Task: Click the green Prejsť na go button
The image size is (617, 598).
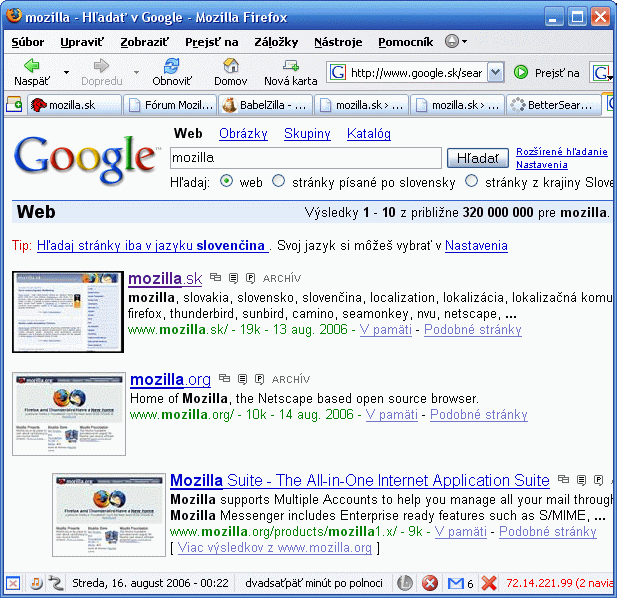Action: pyautogui.click(x=547, y=73)
